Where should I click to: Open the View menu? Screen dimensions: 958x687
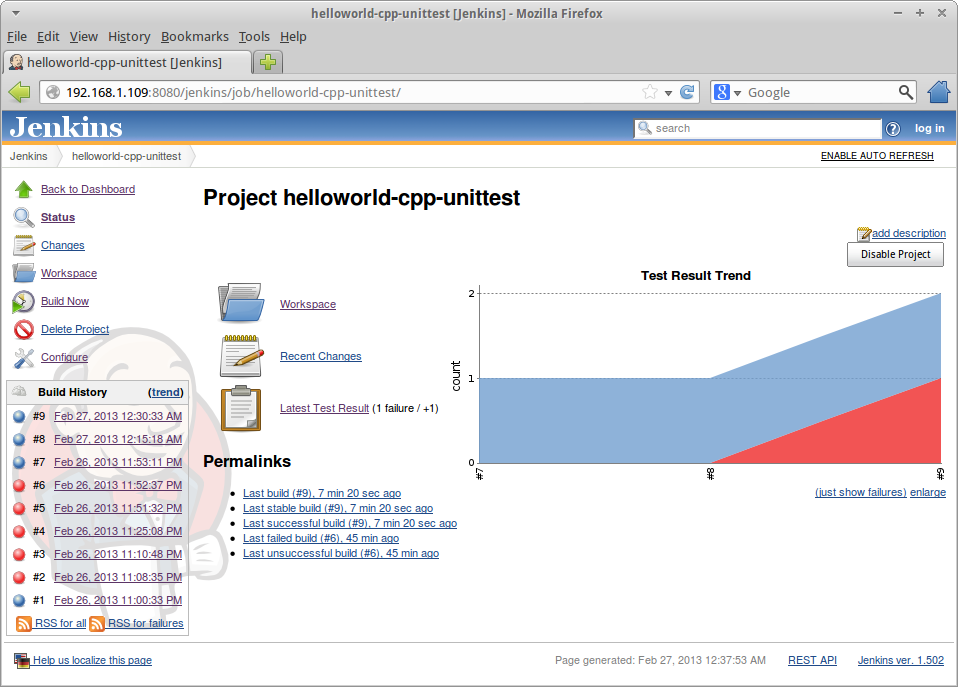tap(84, 37)
